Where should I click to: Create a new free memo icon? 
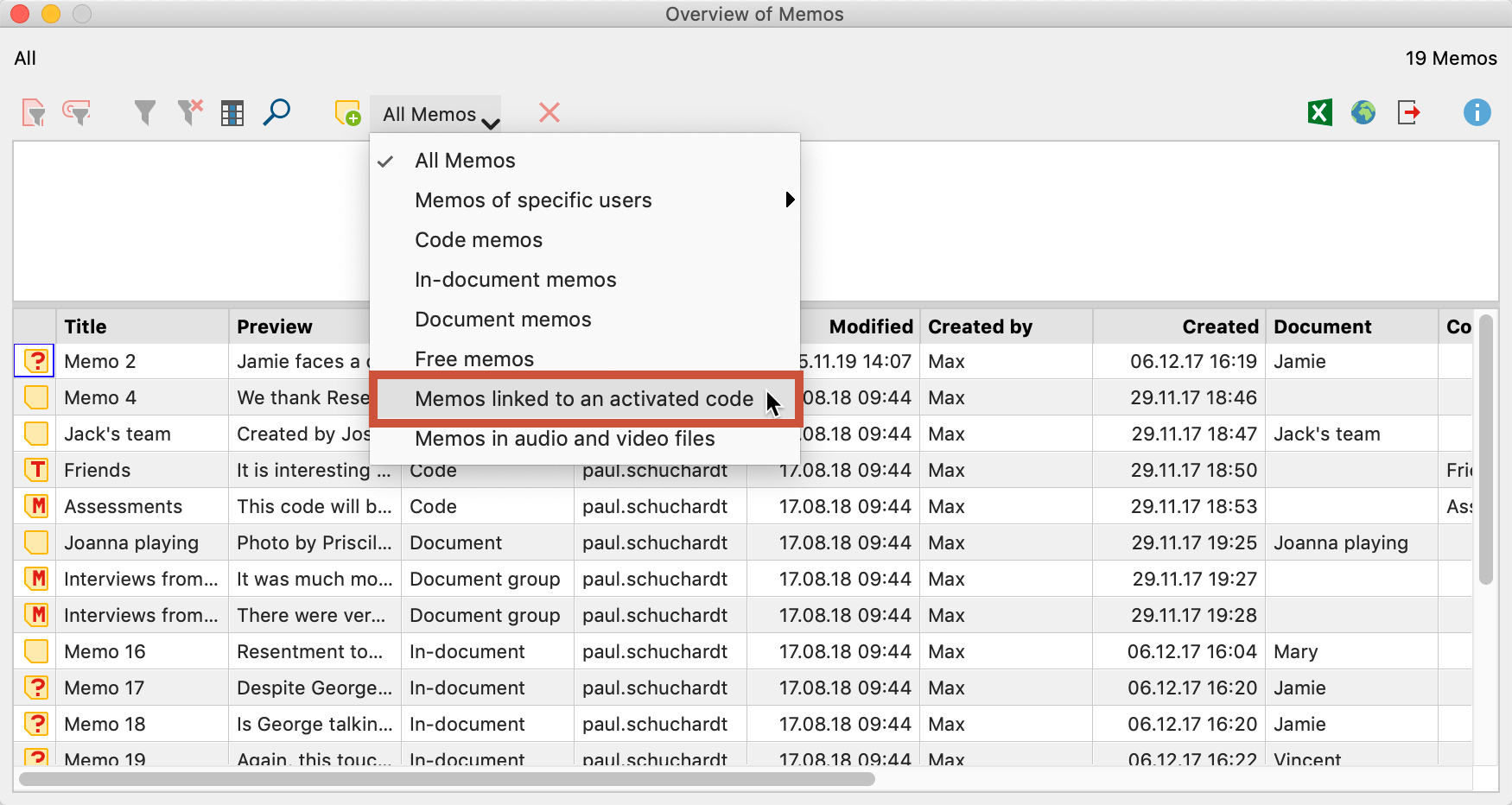[347, 113]
